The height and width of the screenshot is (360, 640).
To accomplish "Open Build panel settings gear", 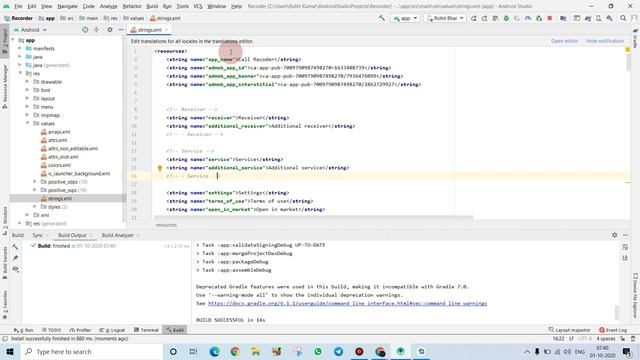I will 615,235.
